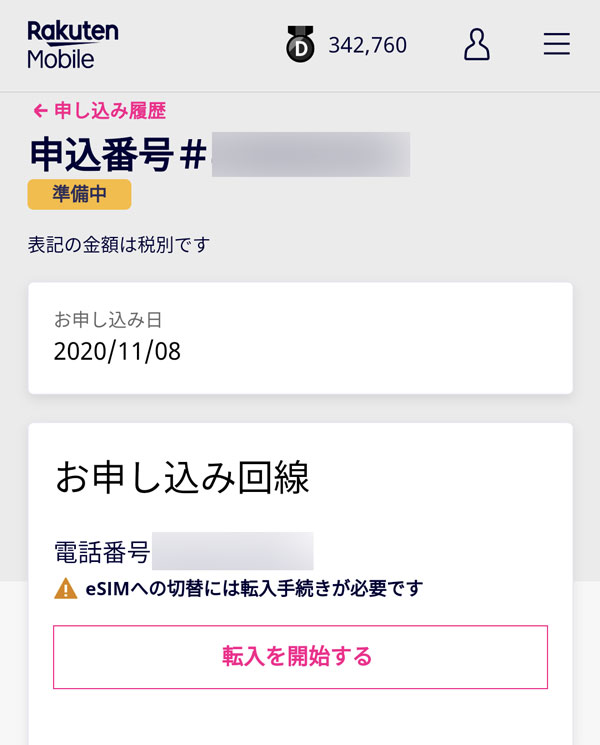600x745 pixels.
Task: Click the D rank medal icon
Action: (x=300, y=46)
